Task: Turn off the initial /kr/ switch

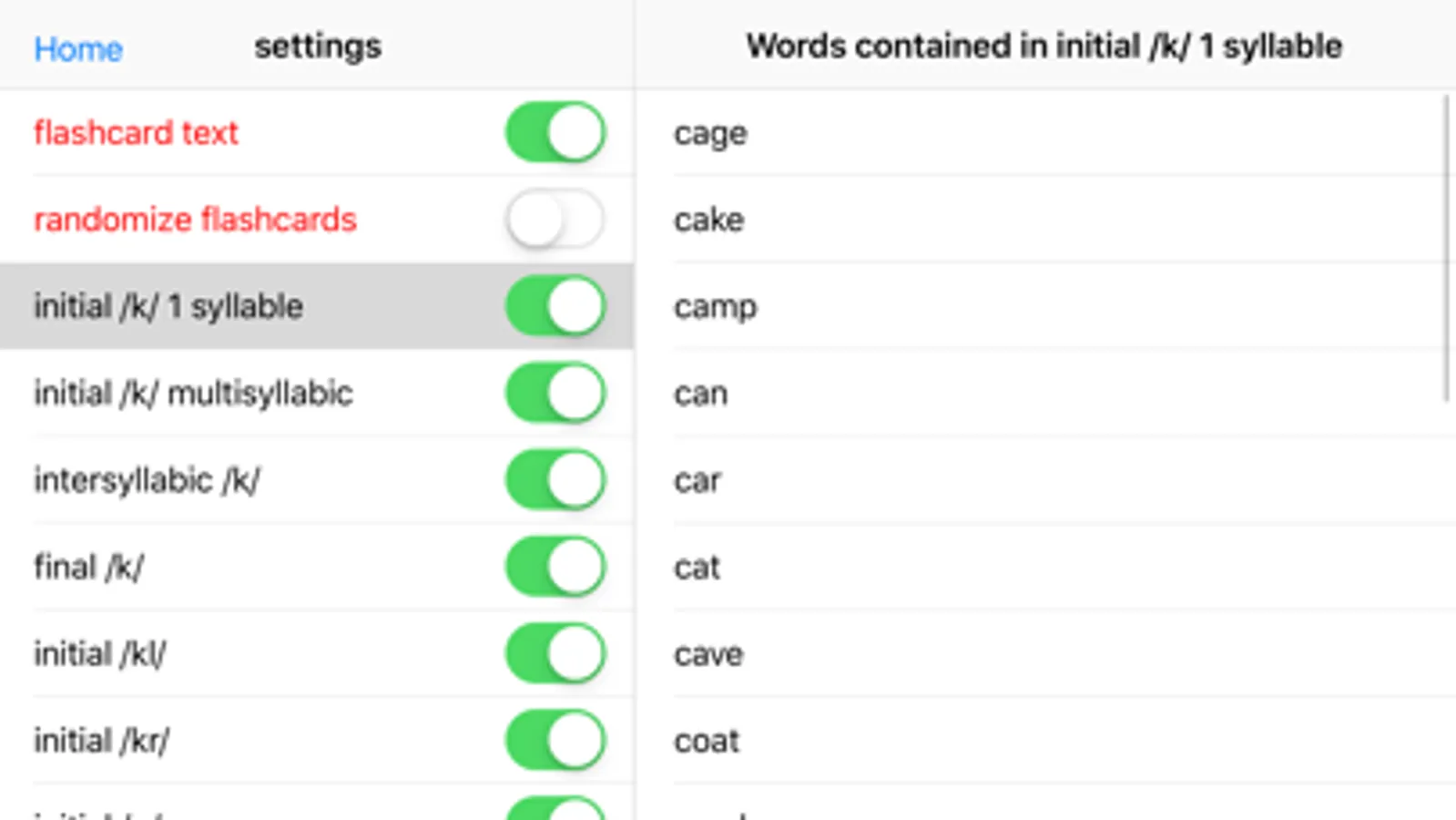Action: (555, 740)
